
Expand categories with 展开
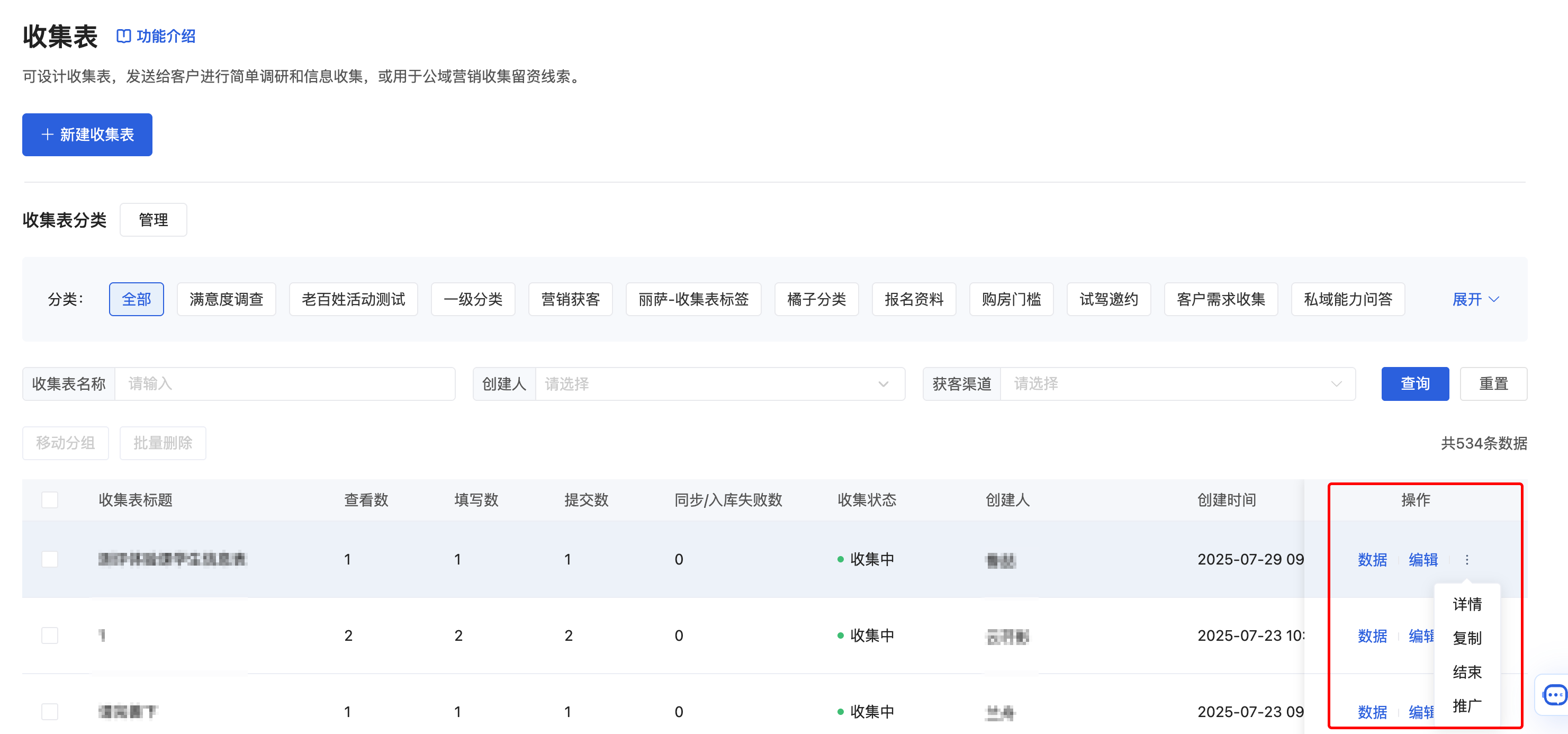(x=1475, y=299)
